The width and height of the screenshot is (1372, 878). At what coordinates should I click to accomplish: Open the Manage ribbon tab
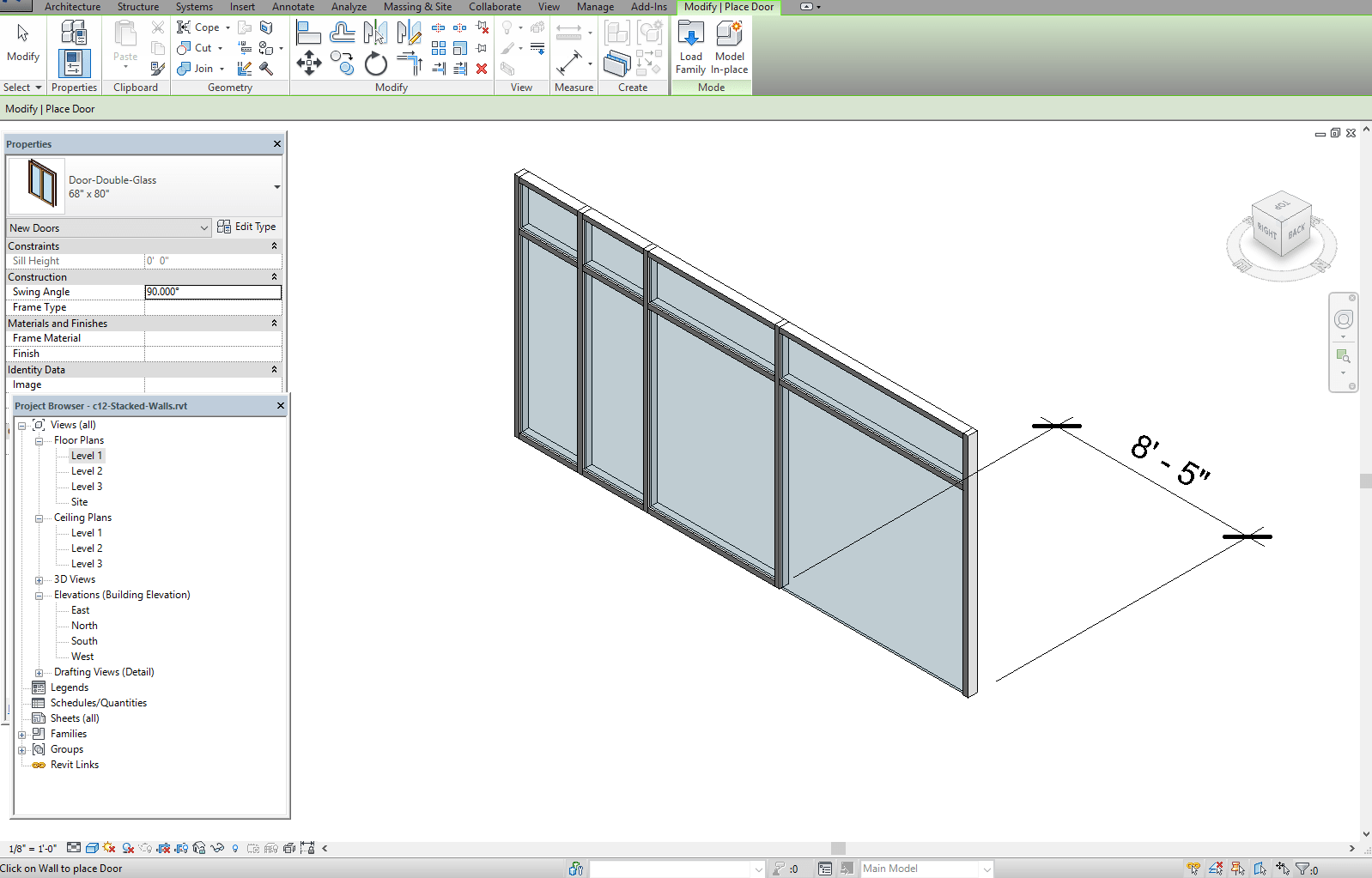click(x=595, y=7)
